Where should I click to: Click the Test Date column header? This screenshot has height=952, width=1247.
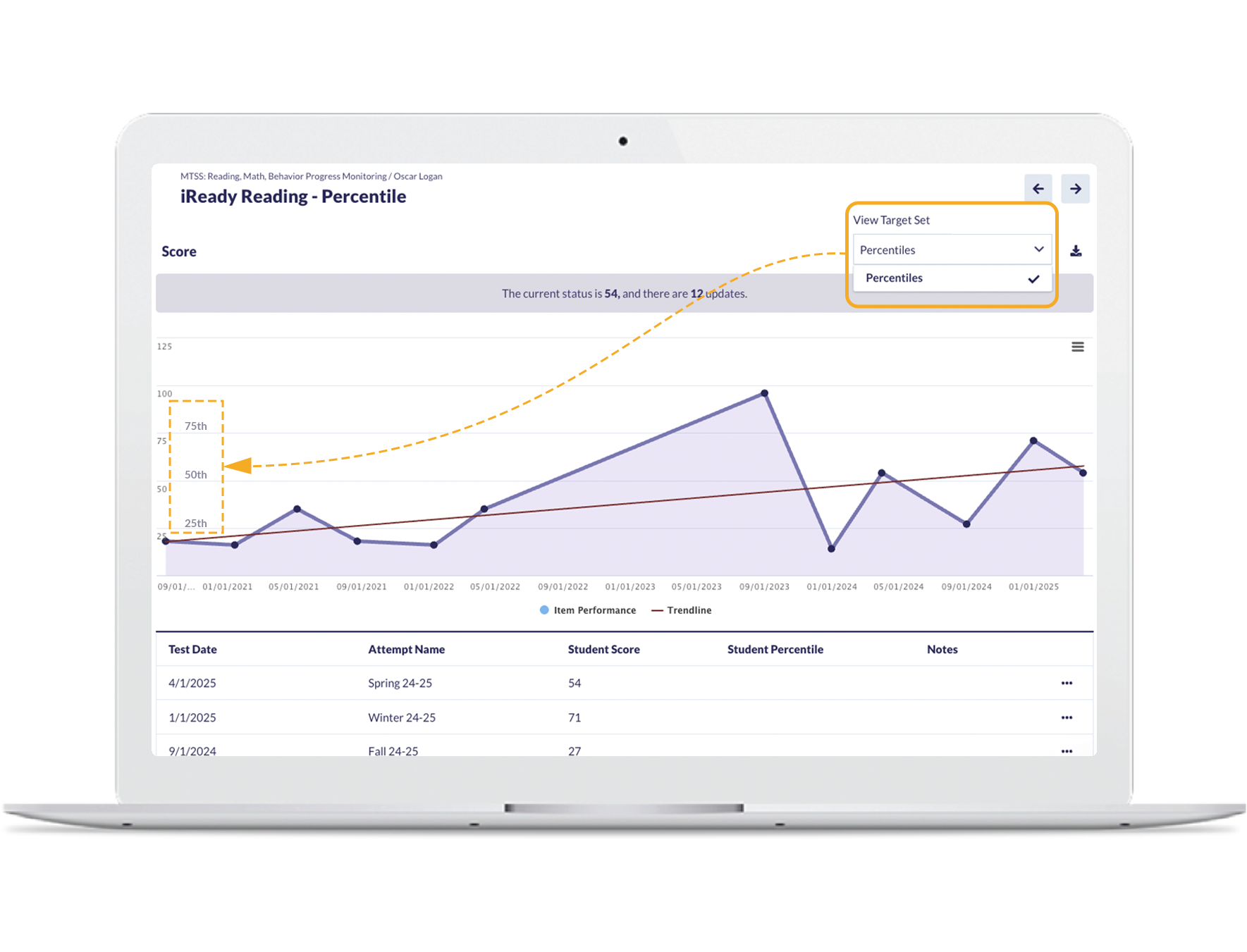coord(192,650)
